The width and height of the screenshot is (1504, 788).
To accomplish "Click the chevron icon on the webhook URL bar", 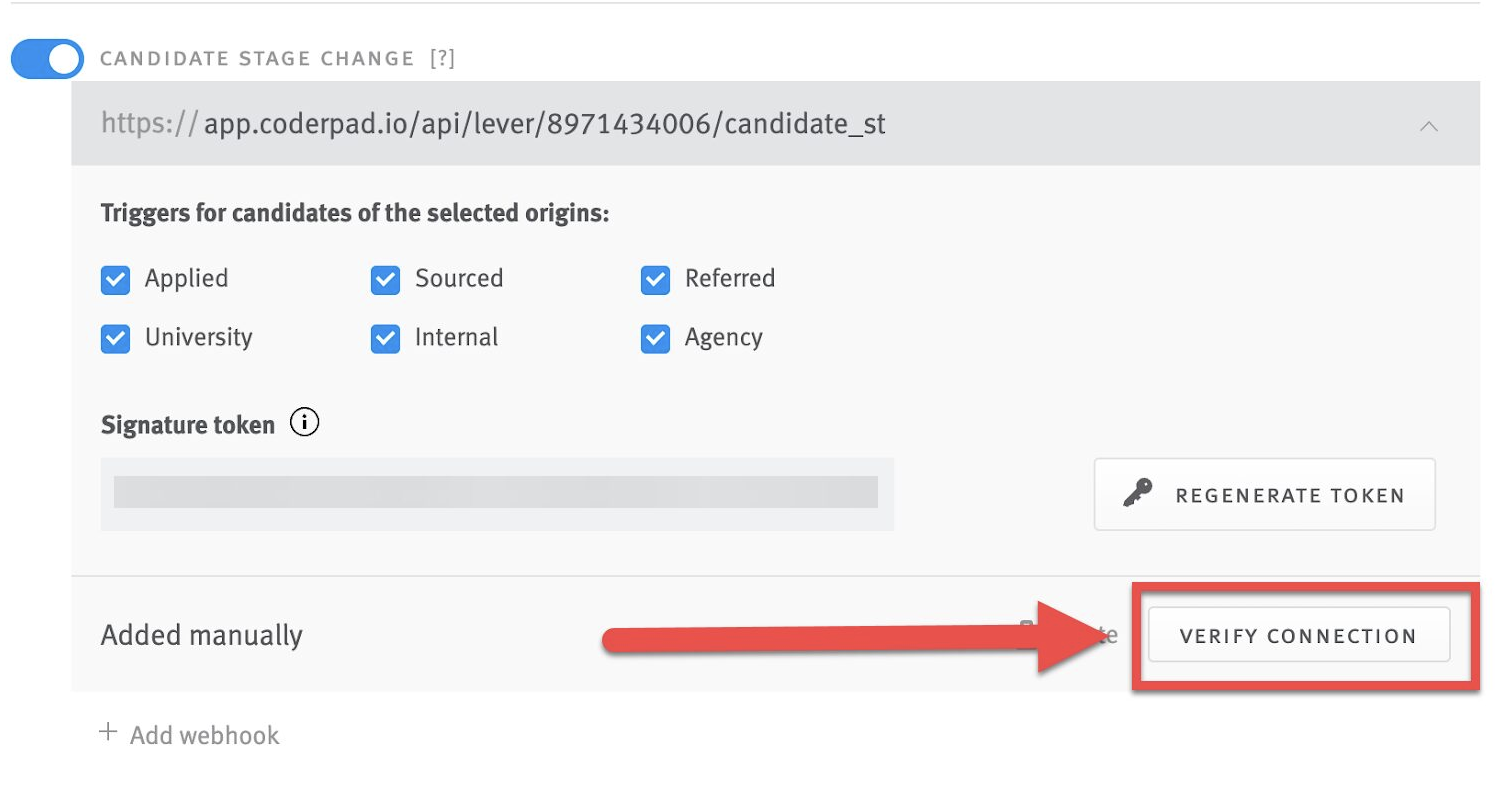I will pos(1429,124).
